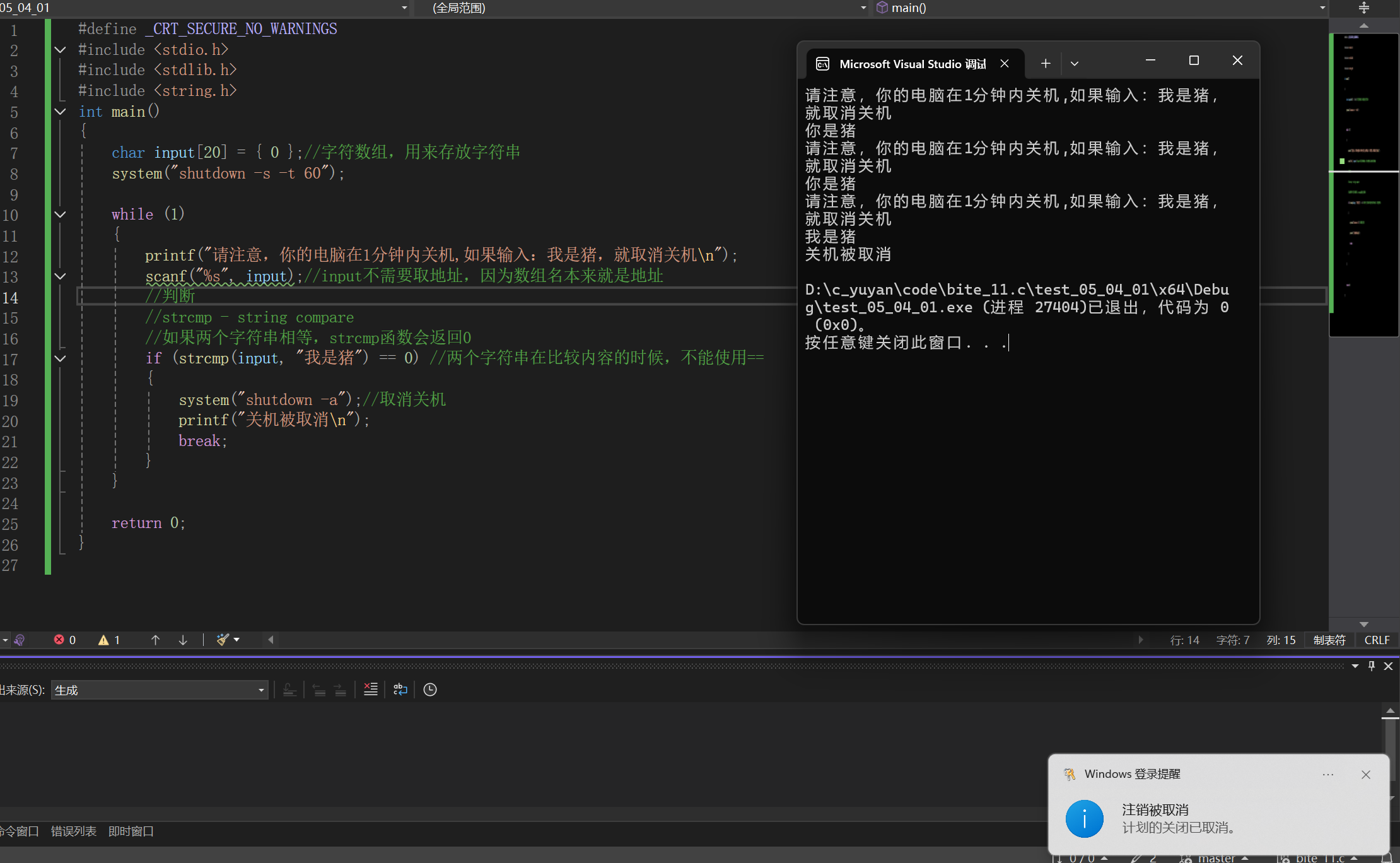1400x863 pixels.
Task: Switch to 即时窗口 tab
Action: (131, 831)
